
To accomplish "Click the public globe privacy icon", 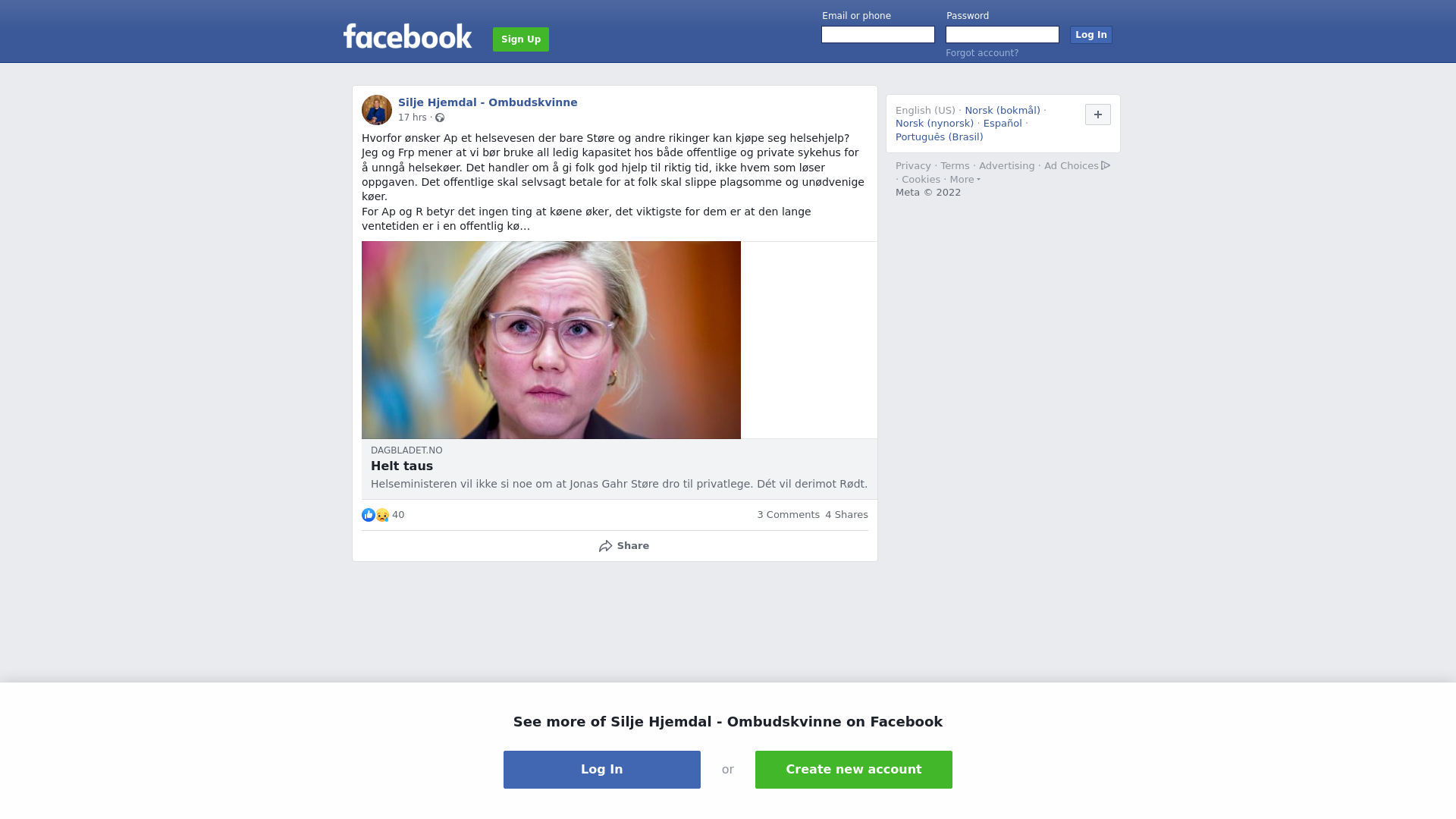I will pyautogui.click(x=440, y=118).
